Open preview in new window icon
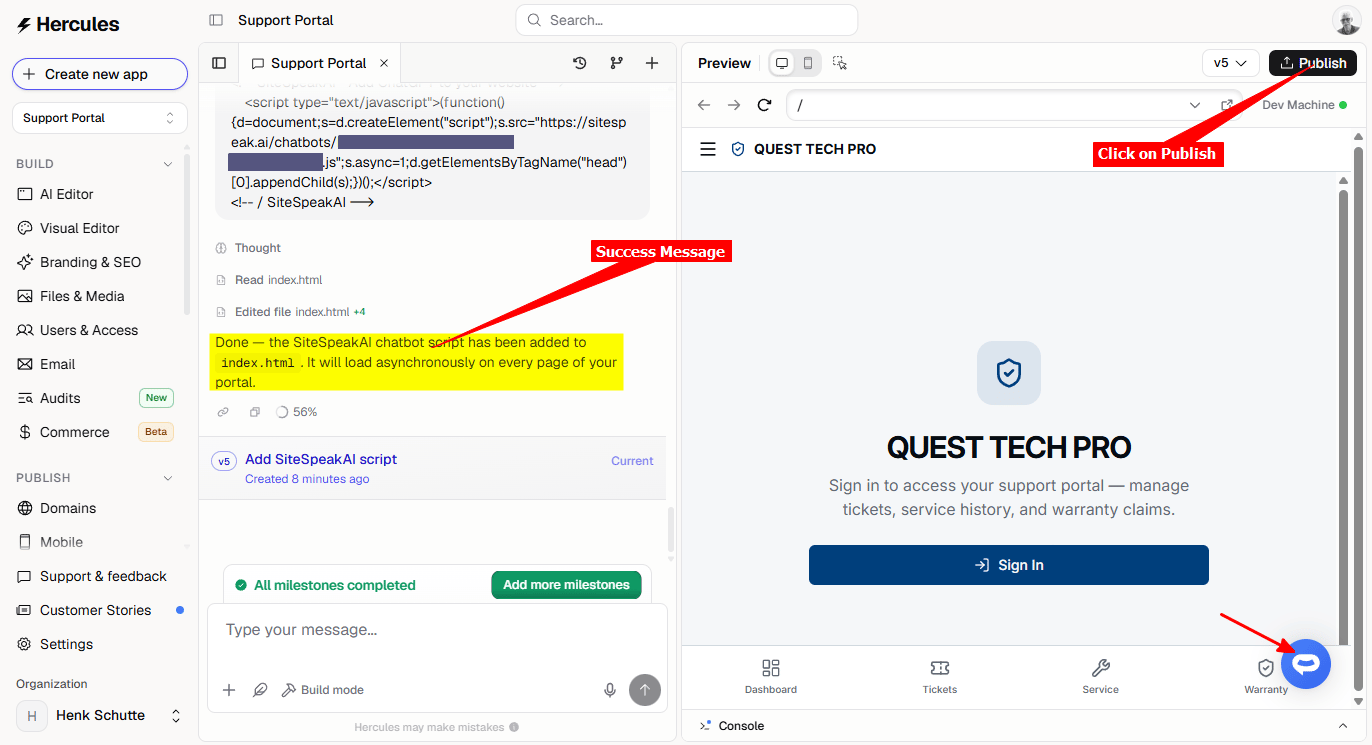1372x745 pixels. [x=1227, y=105]
